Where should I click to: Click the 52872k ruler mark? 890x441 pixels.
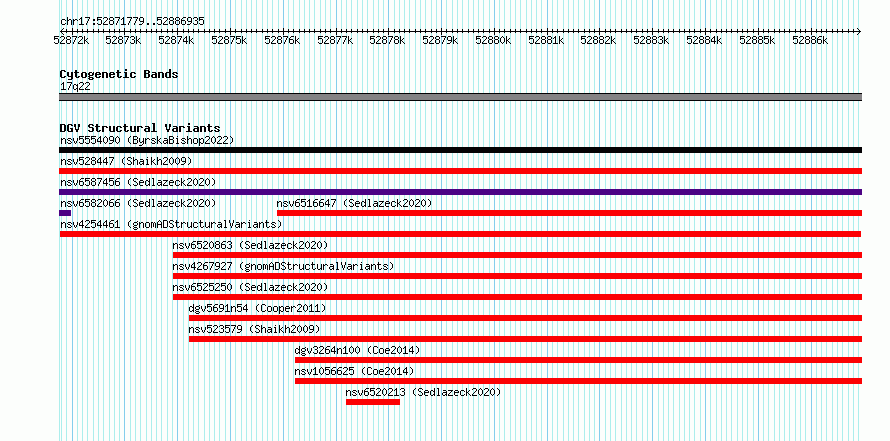[x=71, y=40]
